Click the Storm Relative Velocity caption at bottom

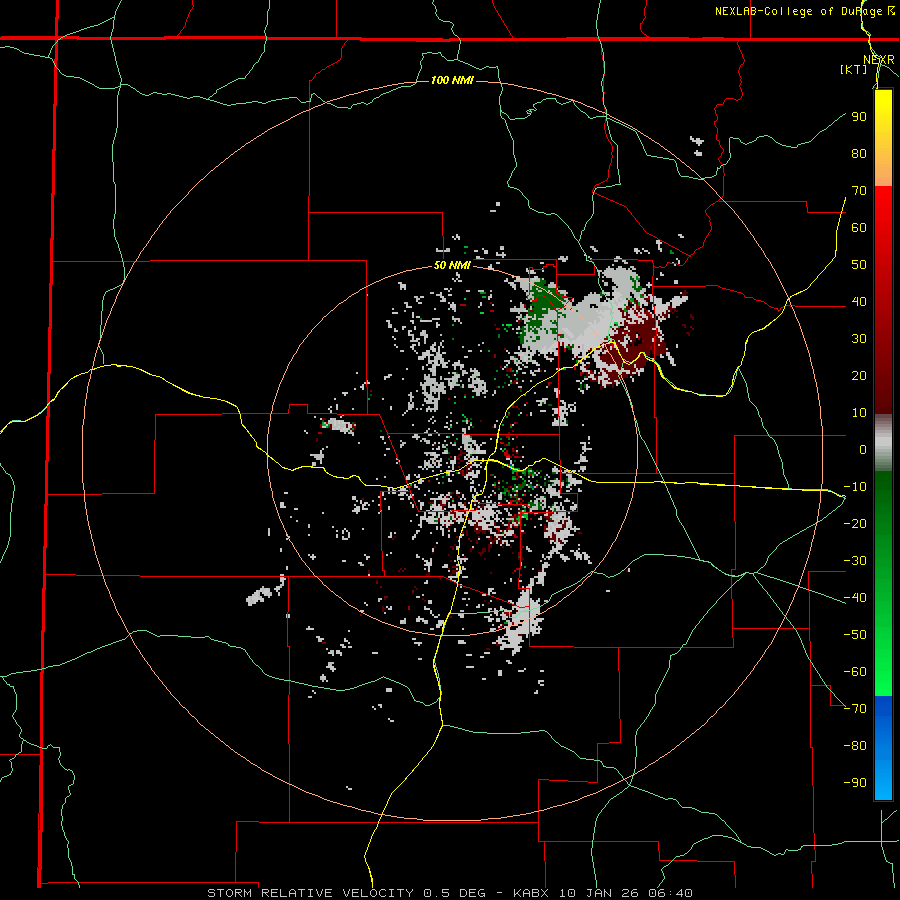pos(450,893)
